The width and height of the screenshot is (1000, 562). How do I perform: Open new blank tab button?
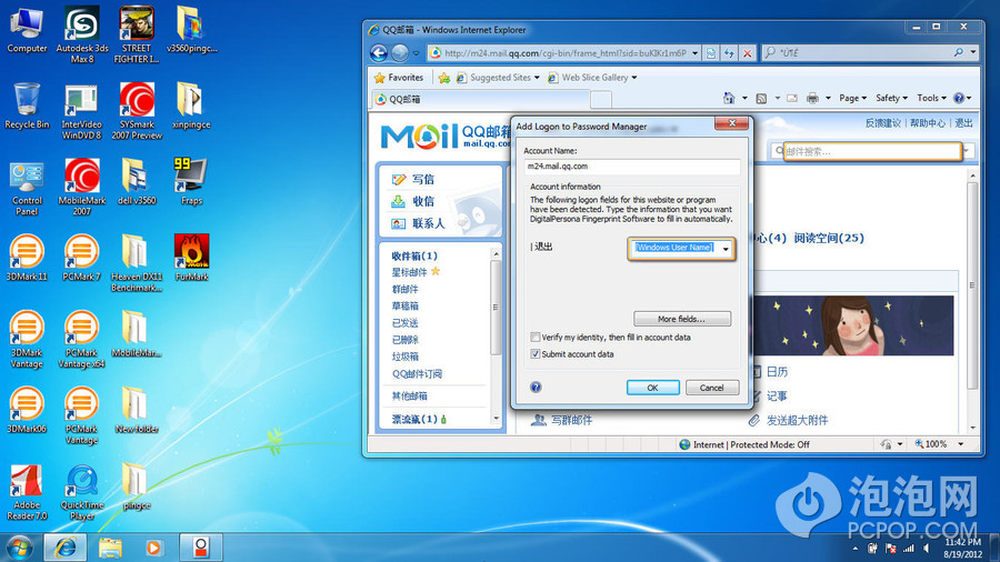601,99
